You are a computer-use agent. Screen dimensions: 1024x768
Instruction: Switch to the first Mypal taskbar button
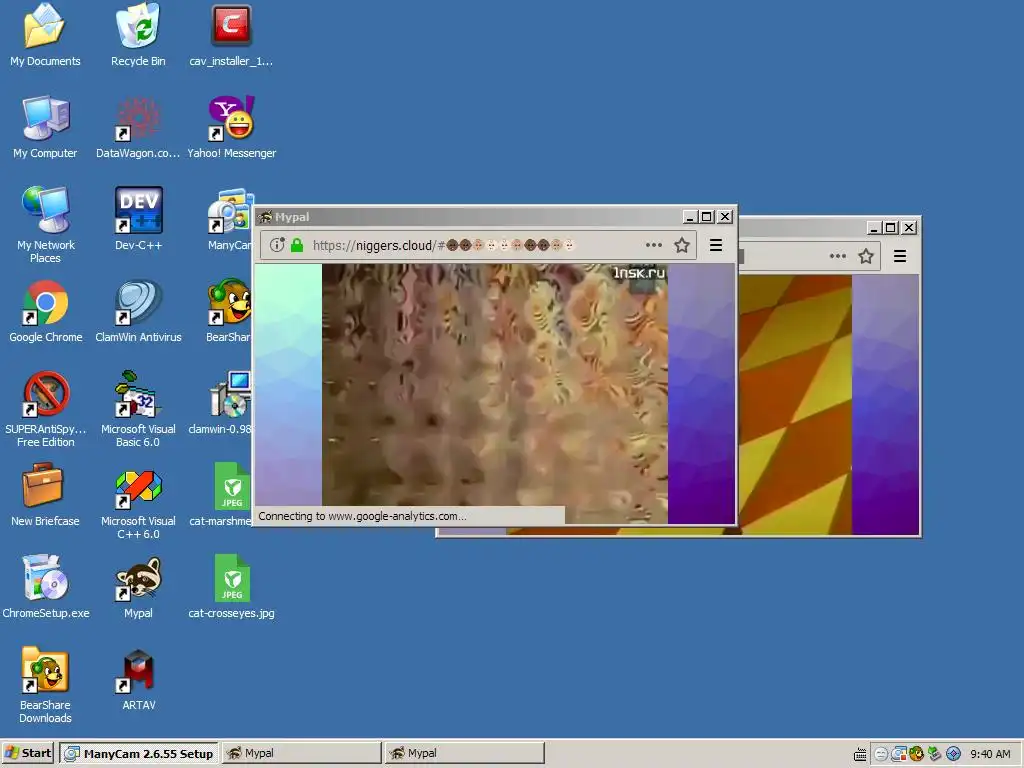[302, 753]
